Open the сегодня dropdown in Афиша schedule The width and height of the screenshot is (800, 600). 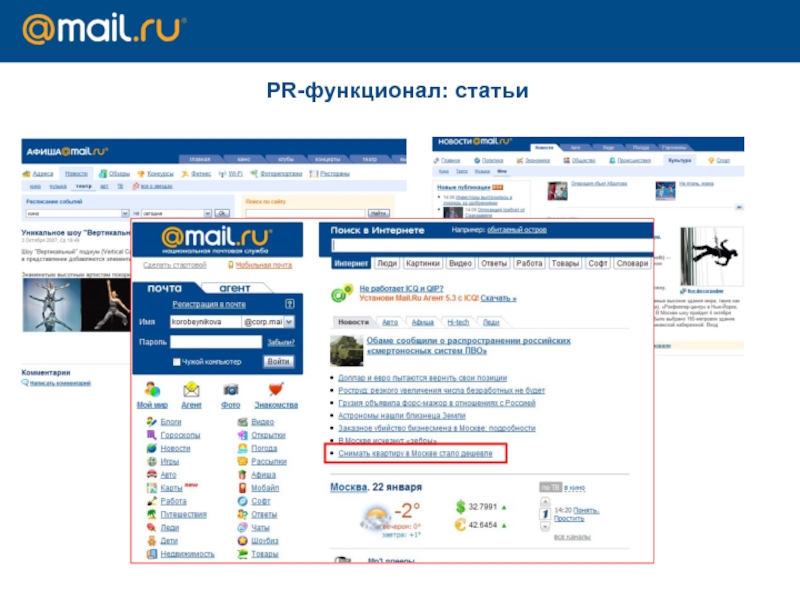pyautogui.click(x=208, y=213)
